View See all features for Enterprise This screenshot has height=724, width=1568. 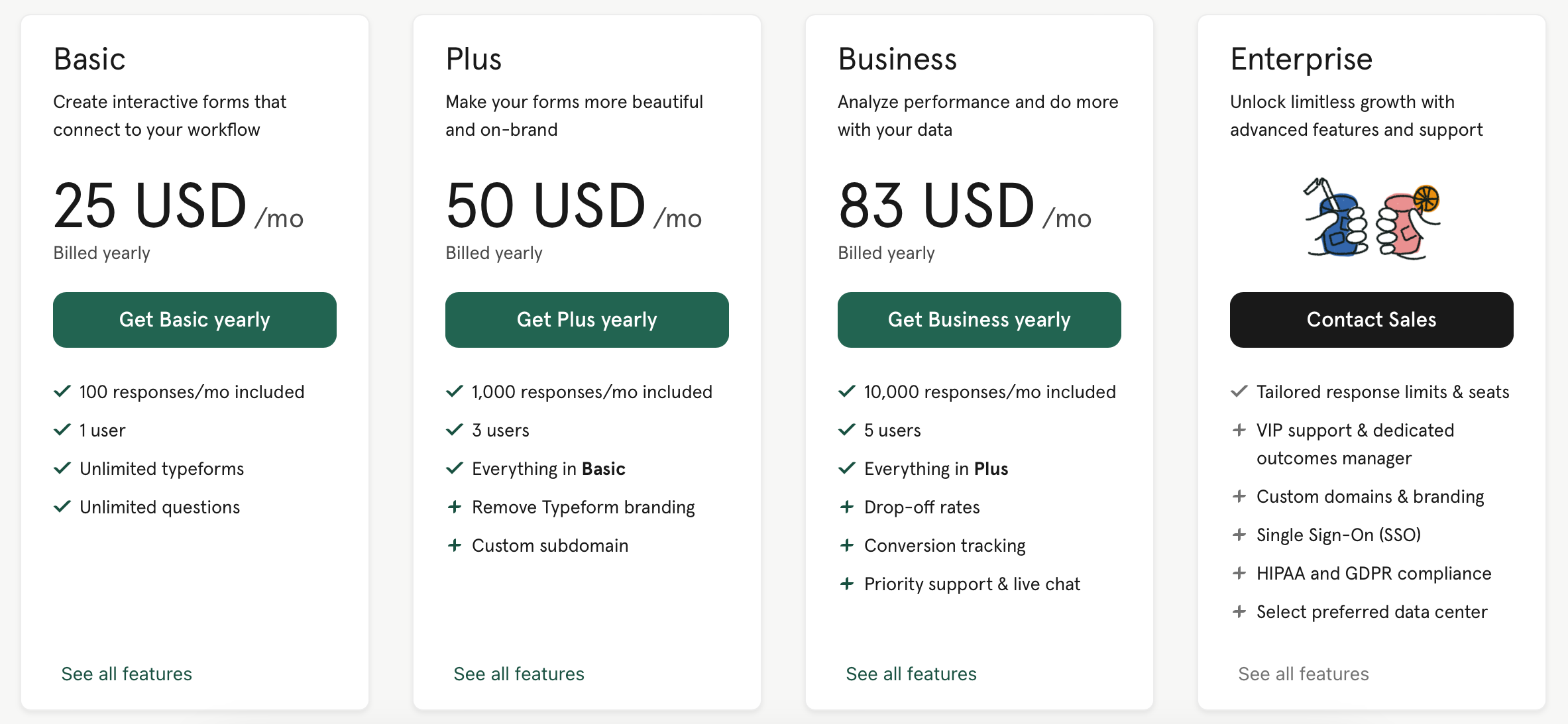pos(1304,674)
